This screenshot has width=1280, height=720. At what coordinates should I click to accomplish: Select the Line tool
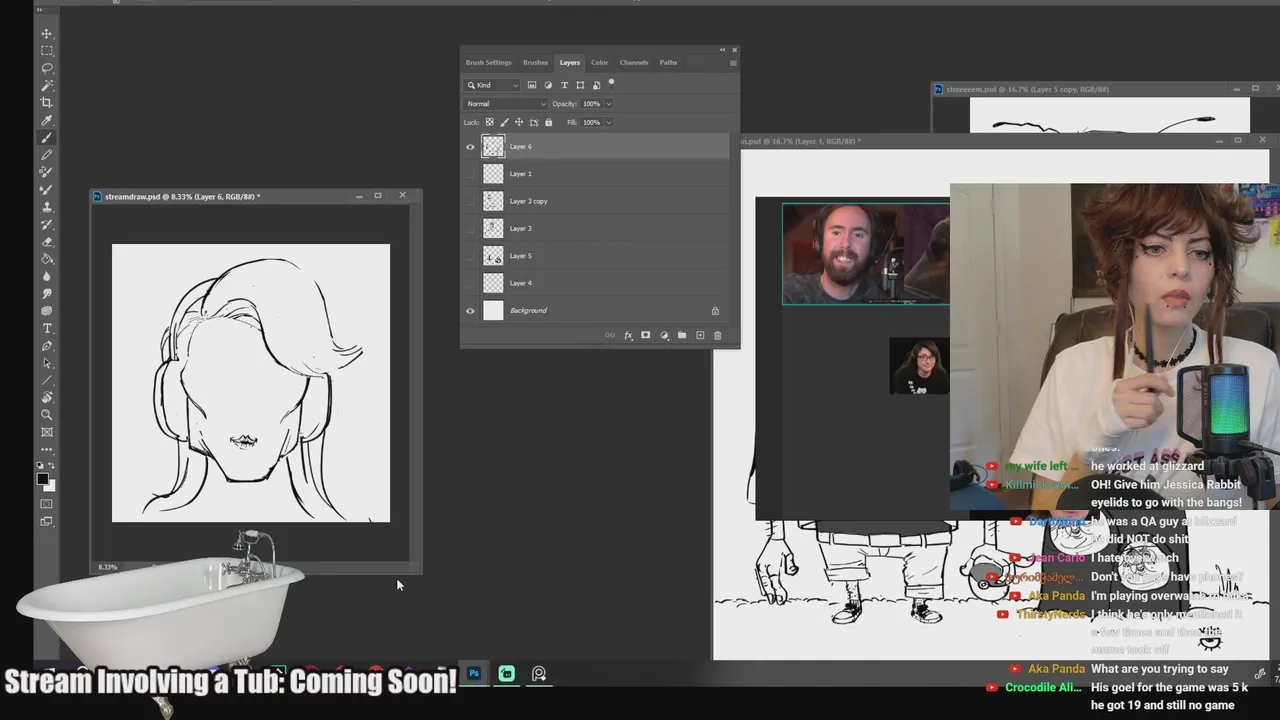point(47,380)
